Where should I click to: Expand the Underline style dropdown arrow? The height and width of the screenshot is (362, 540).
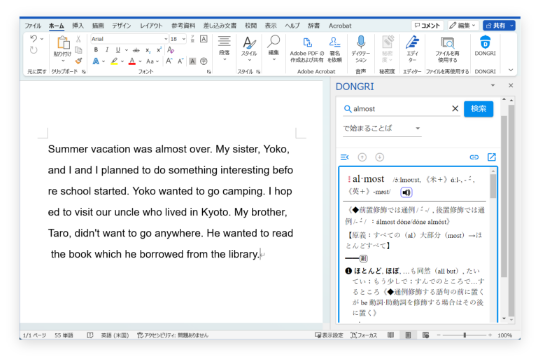[126, 50]
